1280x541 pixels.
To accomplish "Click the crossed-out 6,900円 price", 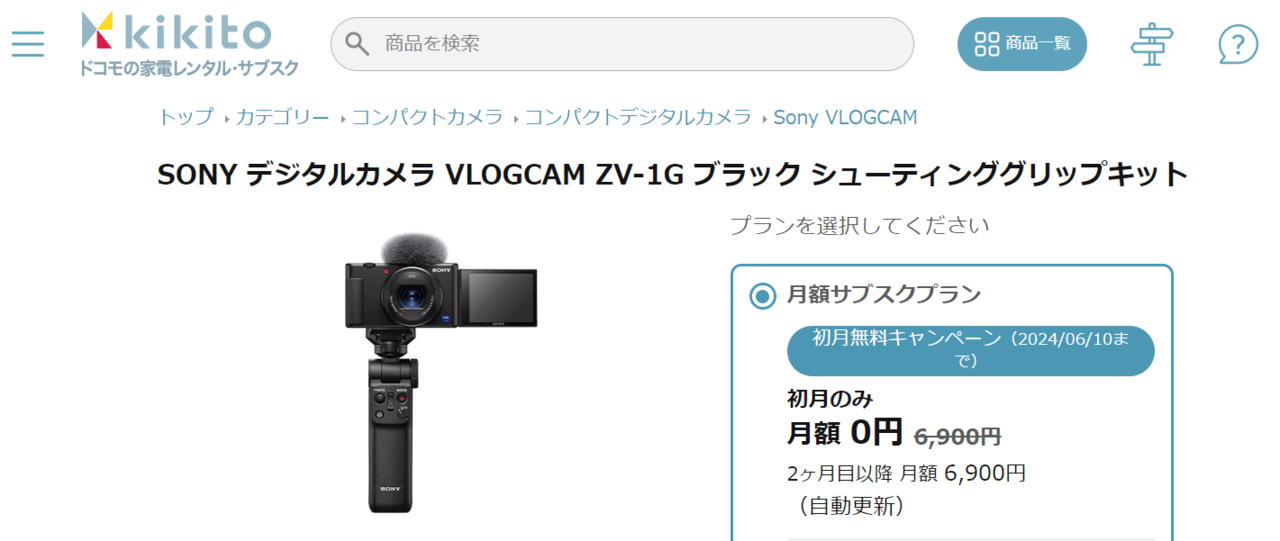I will (958, 435).
